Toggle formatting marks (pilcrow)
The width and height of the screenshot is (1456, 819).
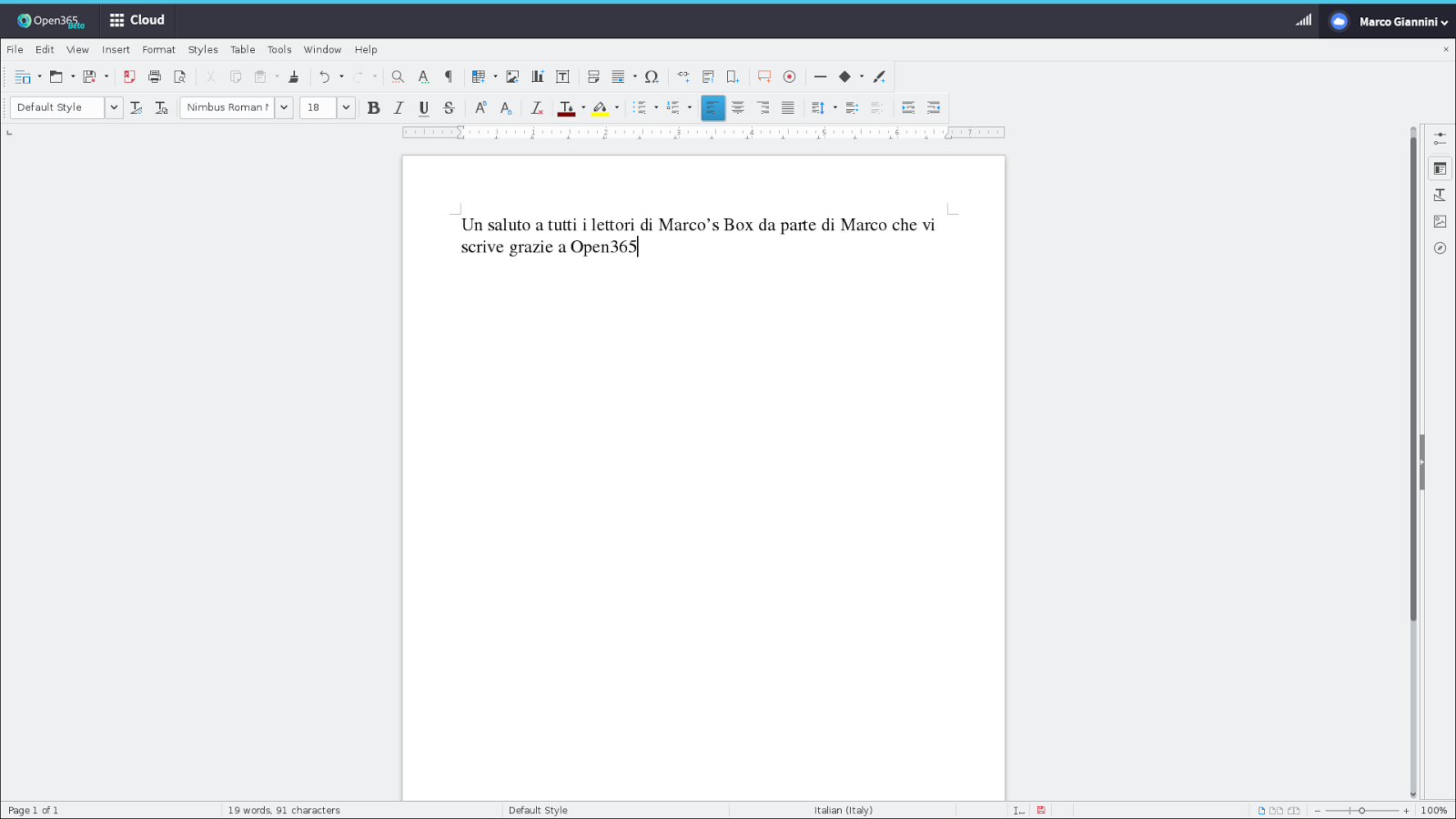(449, 77)
